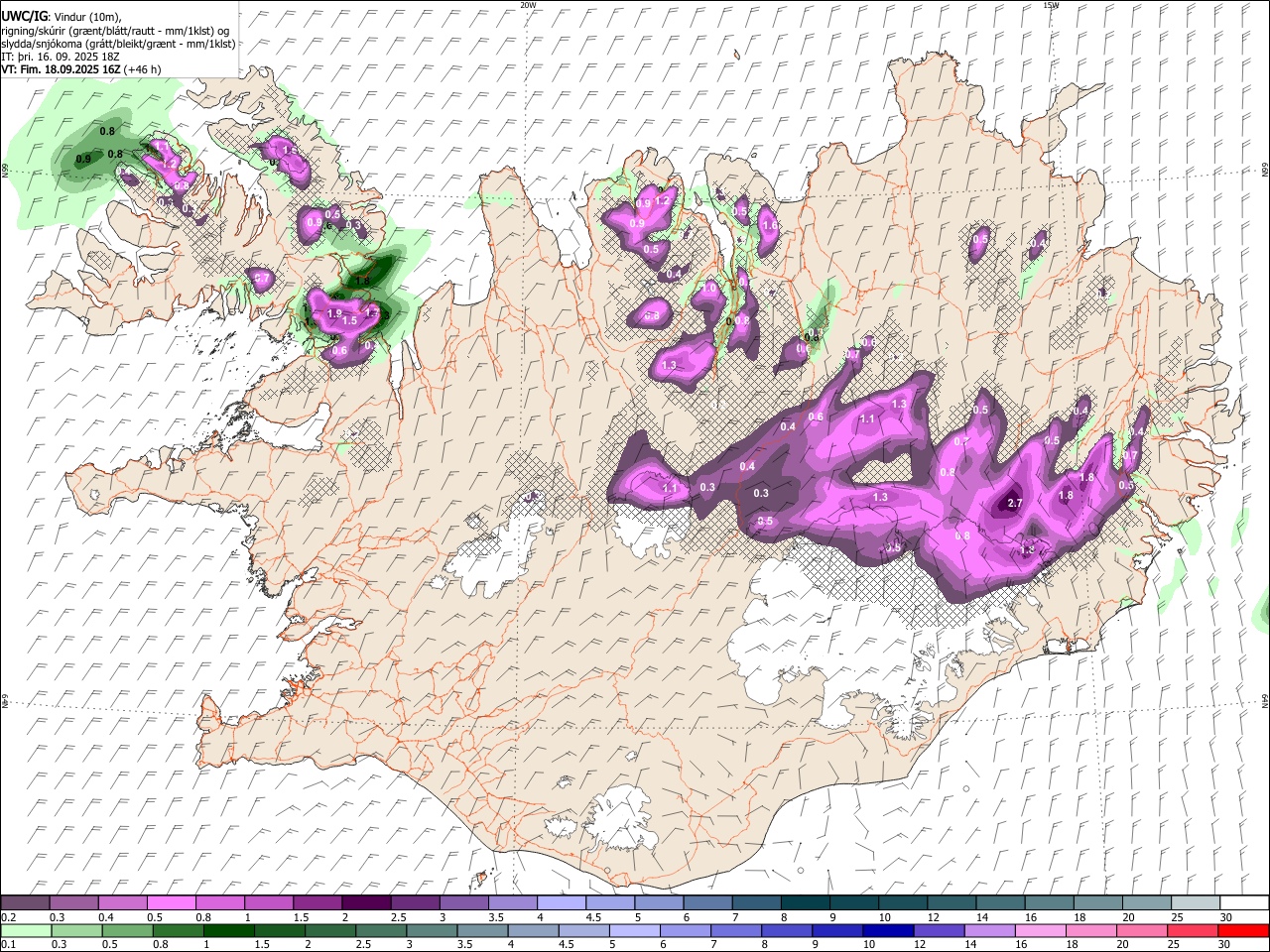Pick the 8–9 dark teal snow scale swatch
1270x952 pixels.
tap(805, 903)
